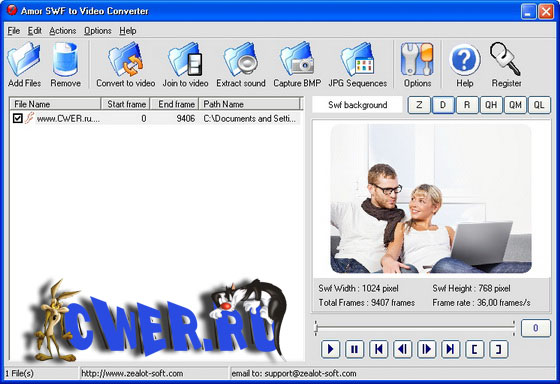
Task: Step back one frame
Action: tap(402, 349)
